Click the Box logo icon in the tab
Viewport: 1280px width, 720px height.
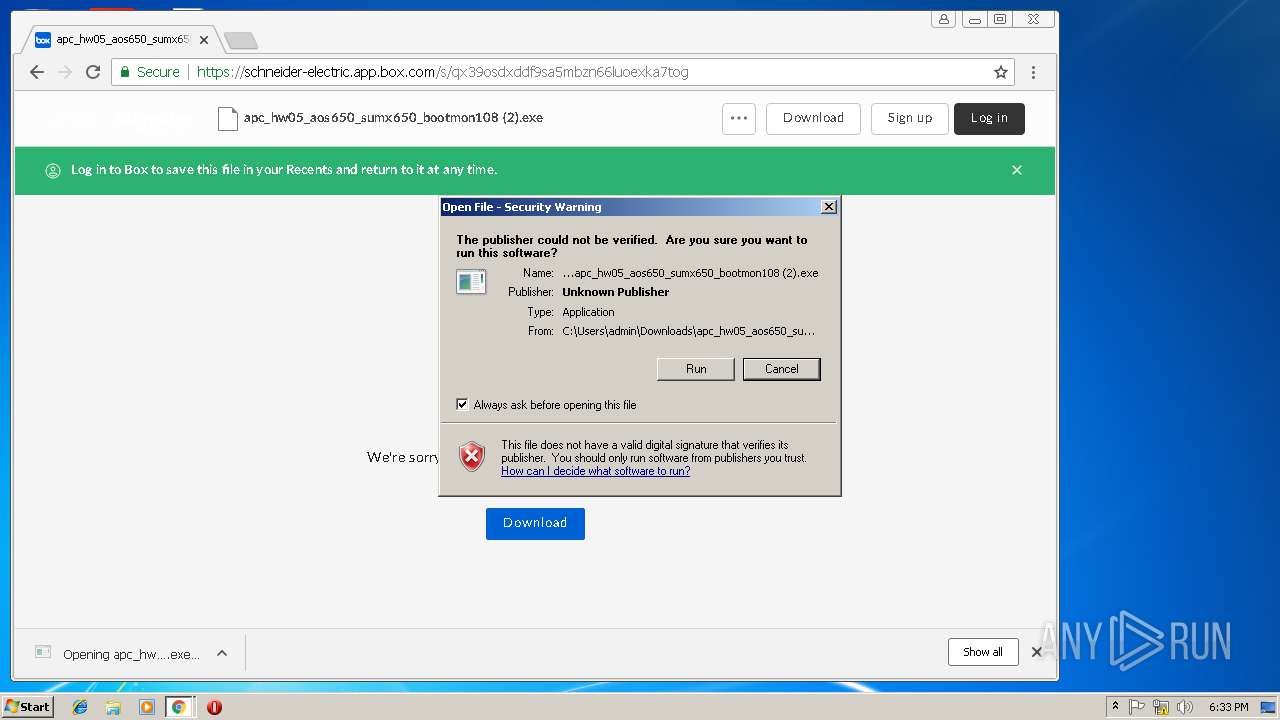43,40
